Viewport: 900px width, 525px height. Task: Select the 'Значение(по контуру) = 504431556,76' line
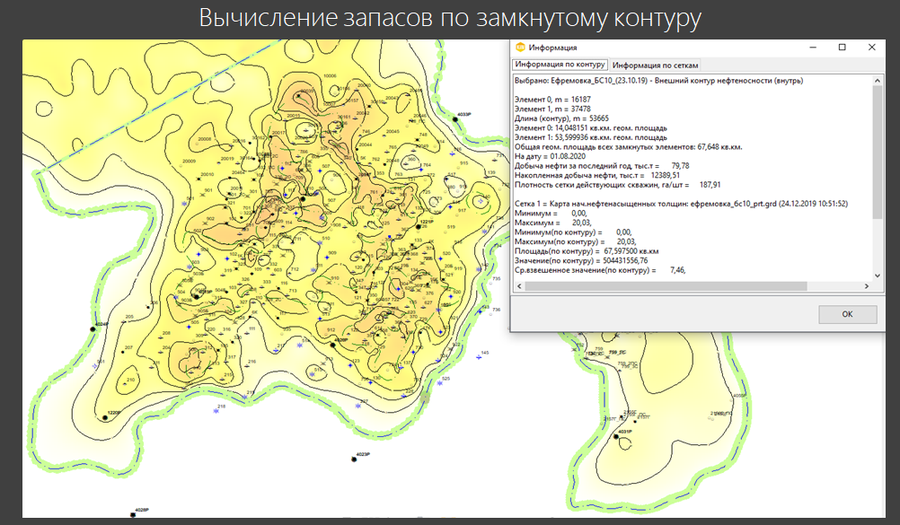(x=581, y=260)
